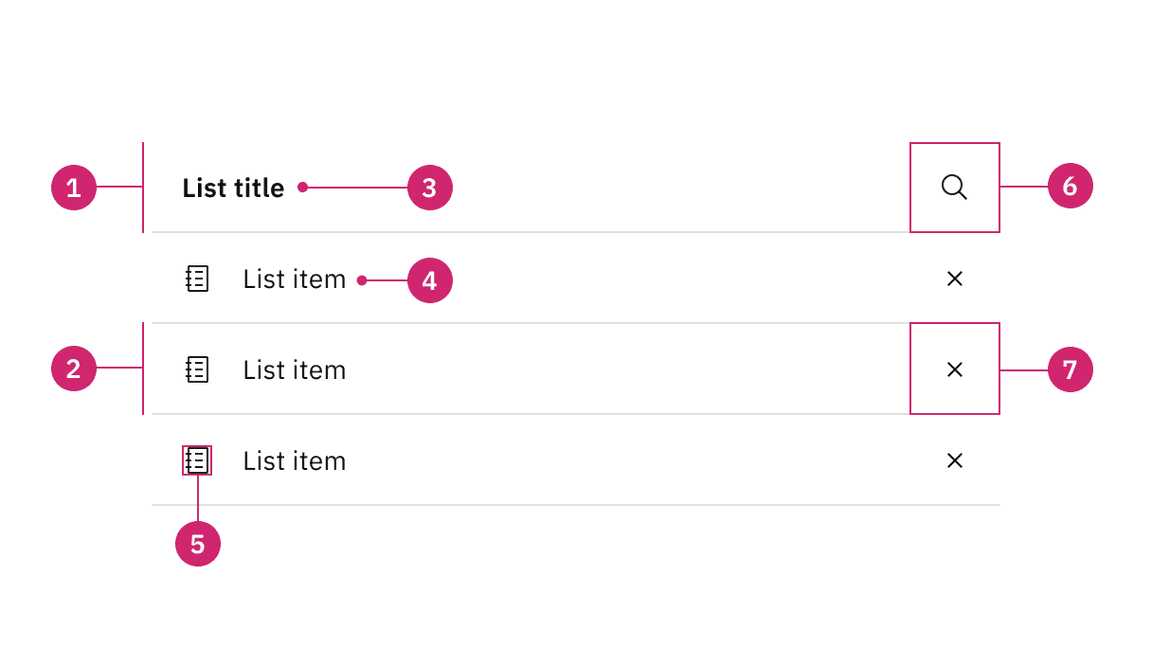Select the first List item label

294,280
